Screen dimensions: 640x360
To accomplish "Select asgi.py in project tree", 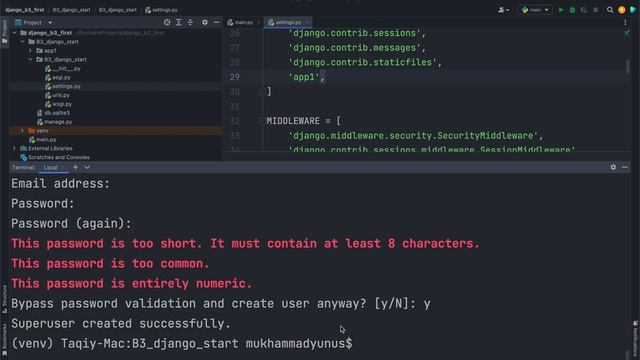I will coord(61,78).
